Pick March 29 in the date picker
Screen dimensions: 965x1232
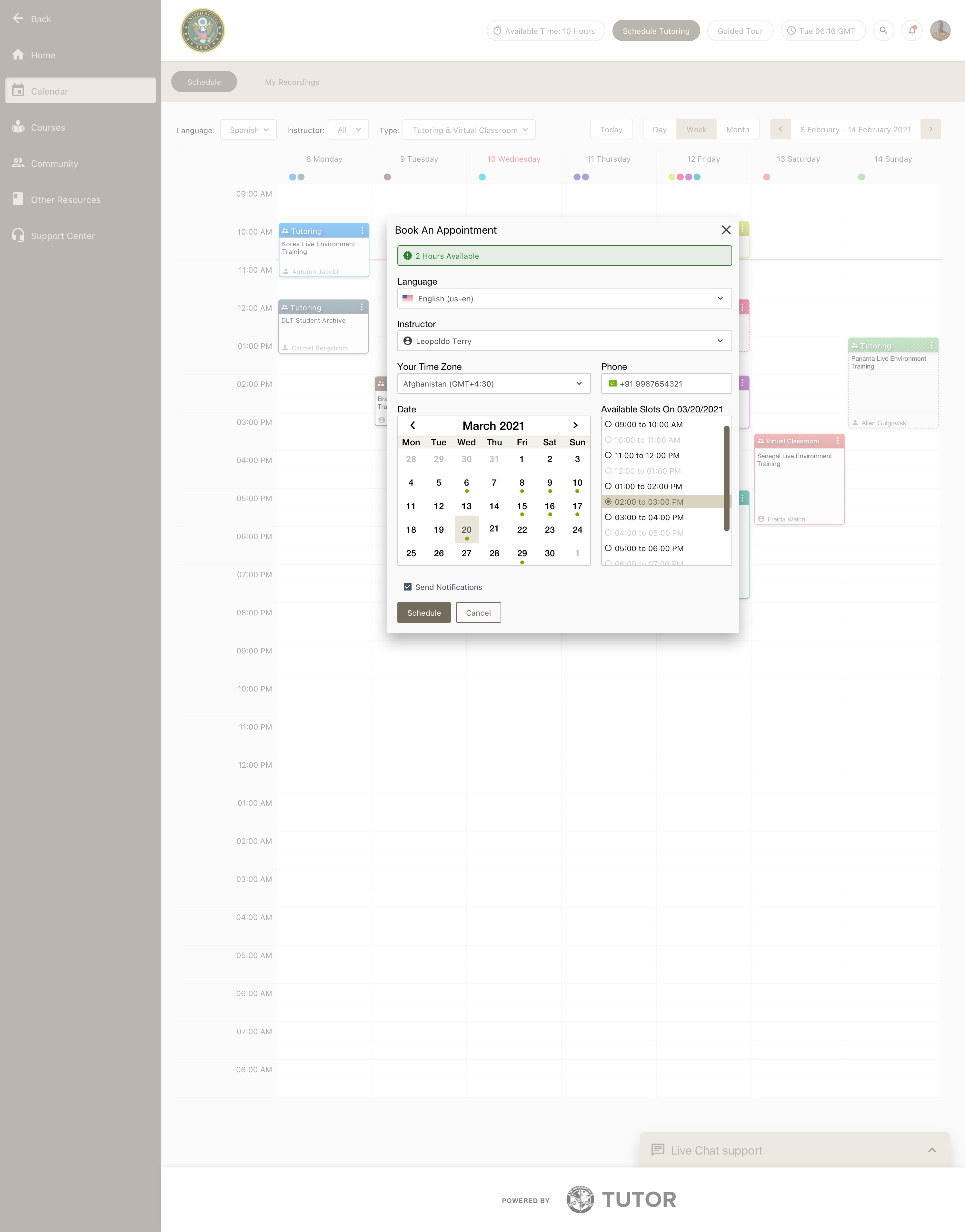(522, 554)
